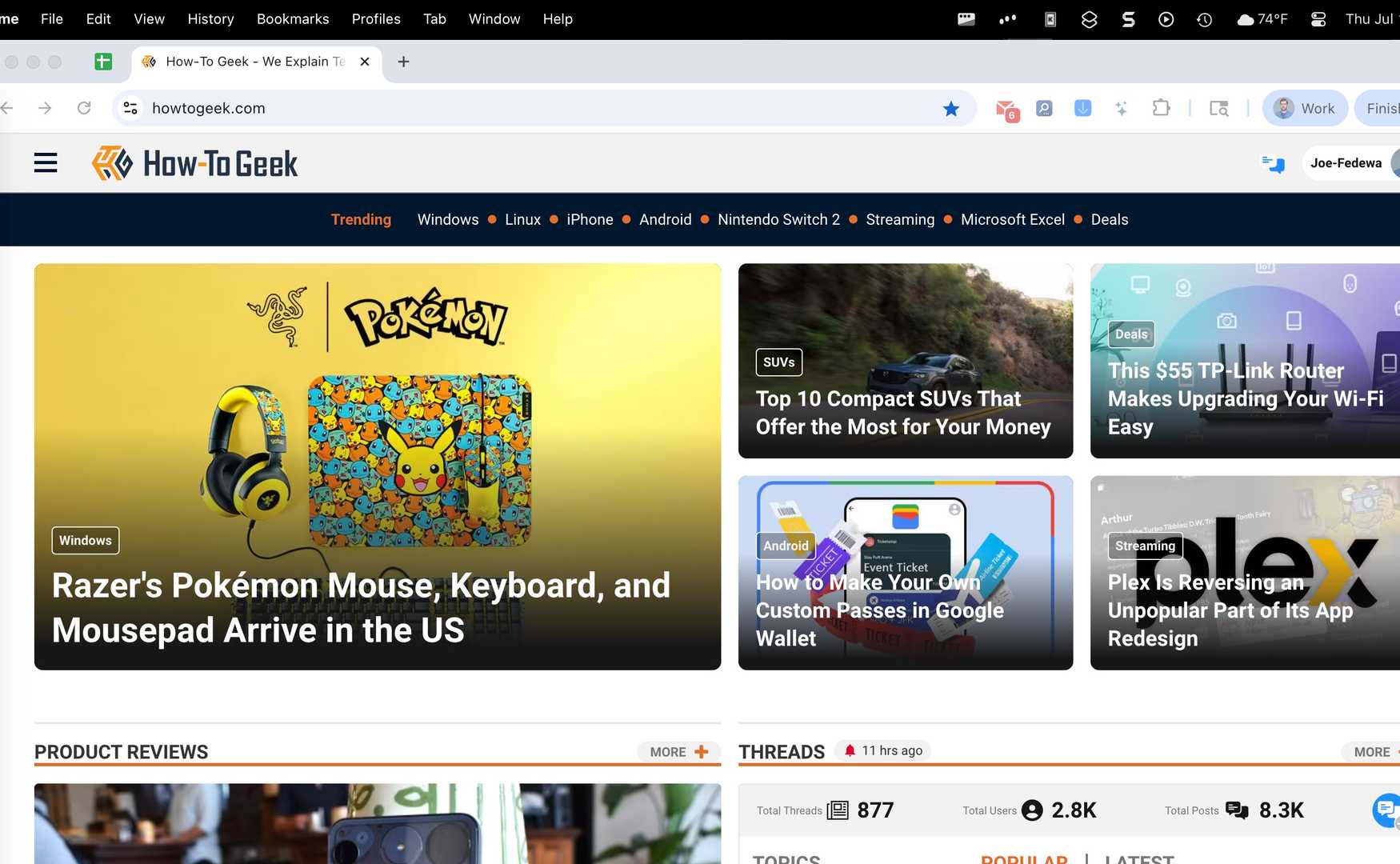1400x864 pixels.
Task: Click MORE button in Product Reviews
Action: point(679,752)
